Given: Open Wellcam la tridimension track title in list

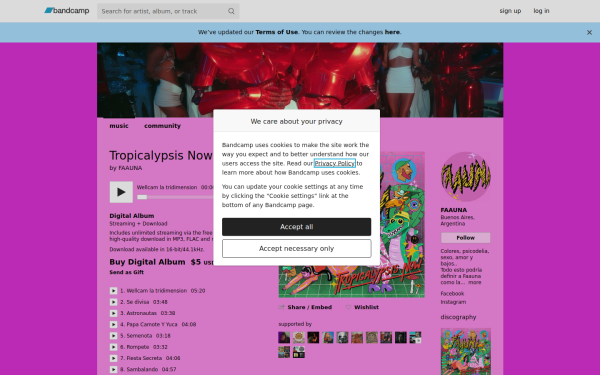Looking at the screenshot, I should [x=157, y=291].
